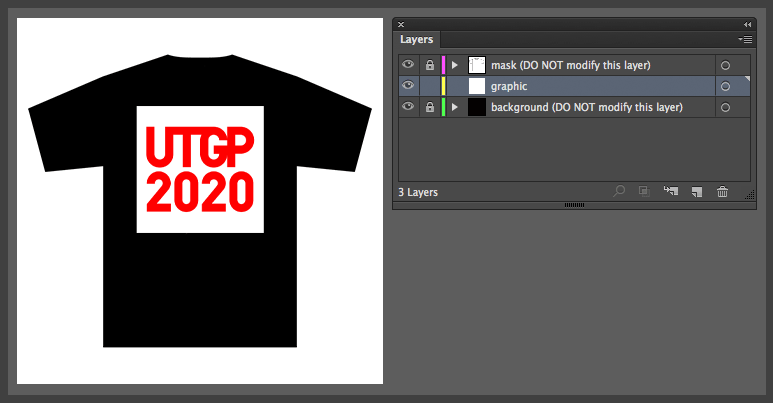Screen dimensions: 773x403
Task: Close the Layers panel with X
Action: [x=401, y=24]
